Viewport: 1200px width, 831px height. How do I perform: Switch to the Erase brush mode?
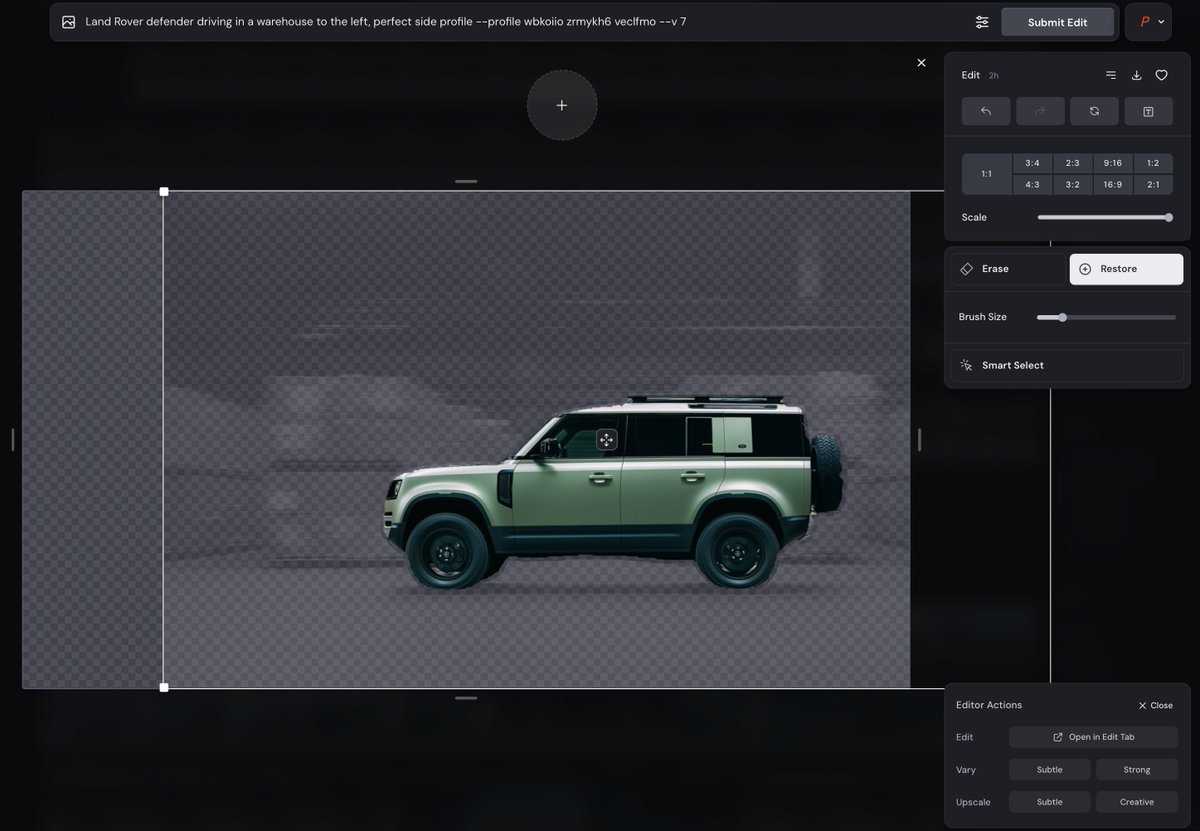click(x=1008, y=269)
